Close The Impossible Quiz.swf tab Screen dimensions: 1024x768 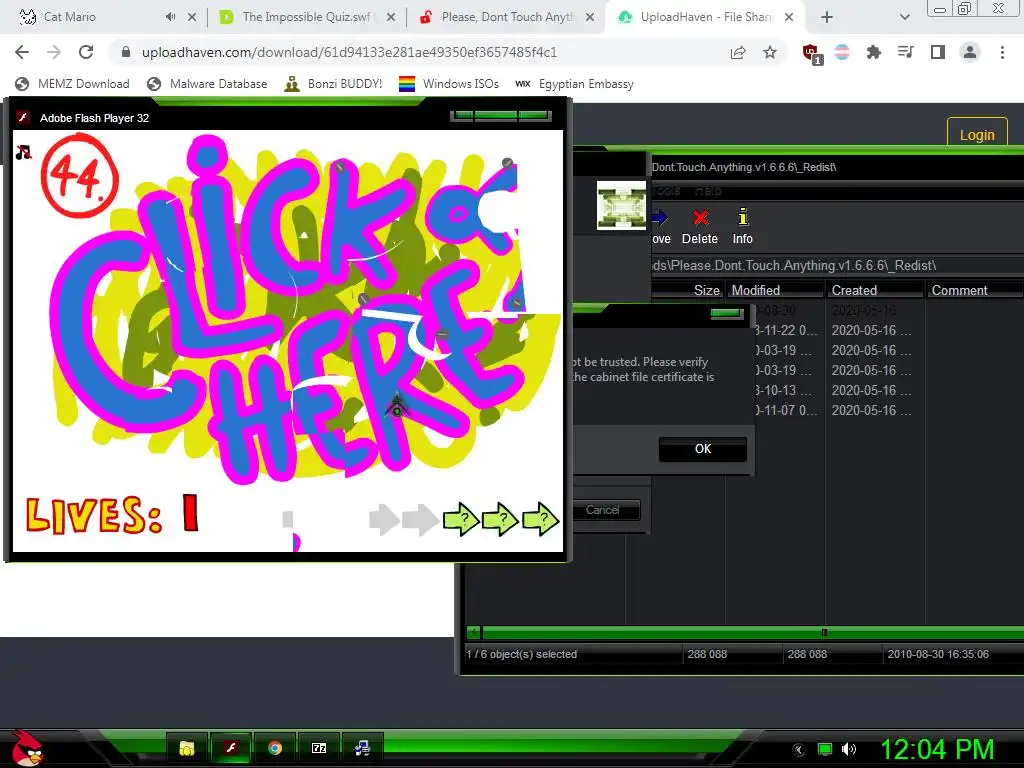click(x=391, y=17)
